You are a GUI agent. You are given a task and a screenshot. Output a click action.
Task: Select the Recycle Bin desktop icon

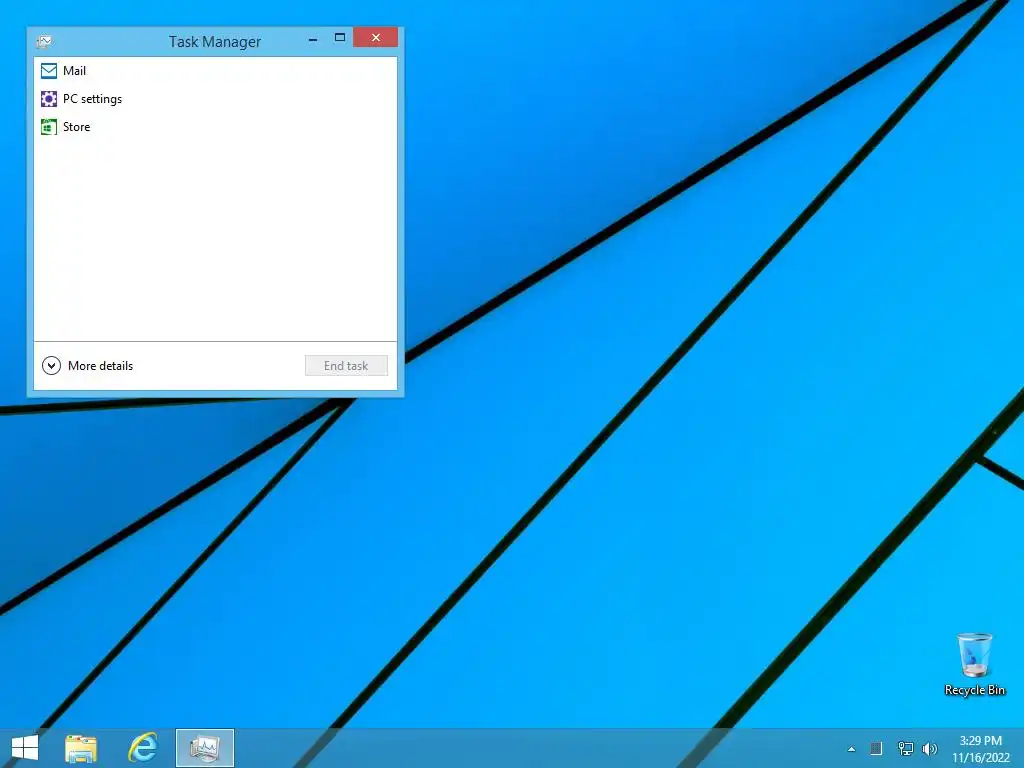pos(974,656)
